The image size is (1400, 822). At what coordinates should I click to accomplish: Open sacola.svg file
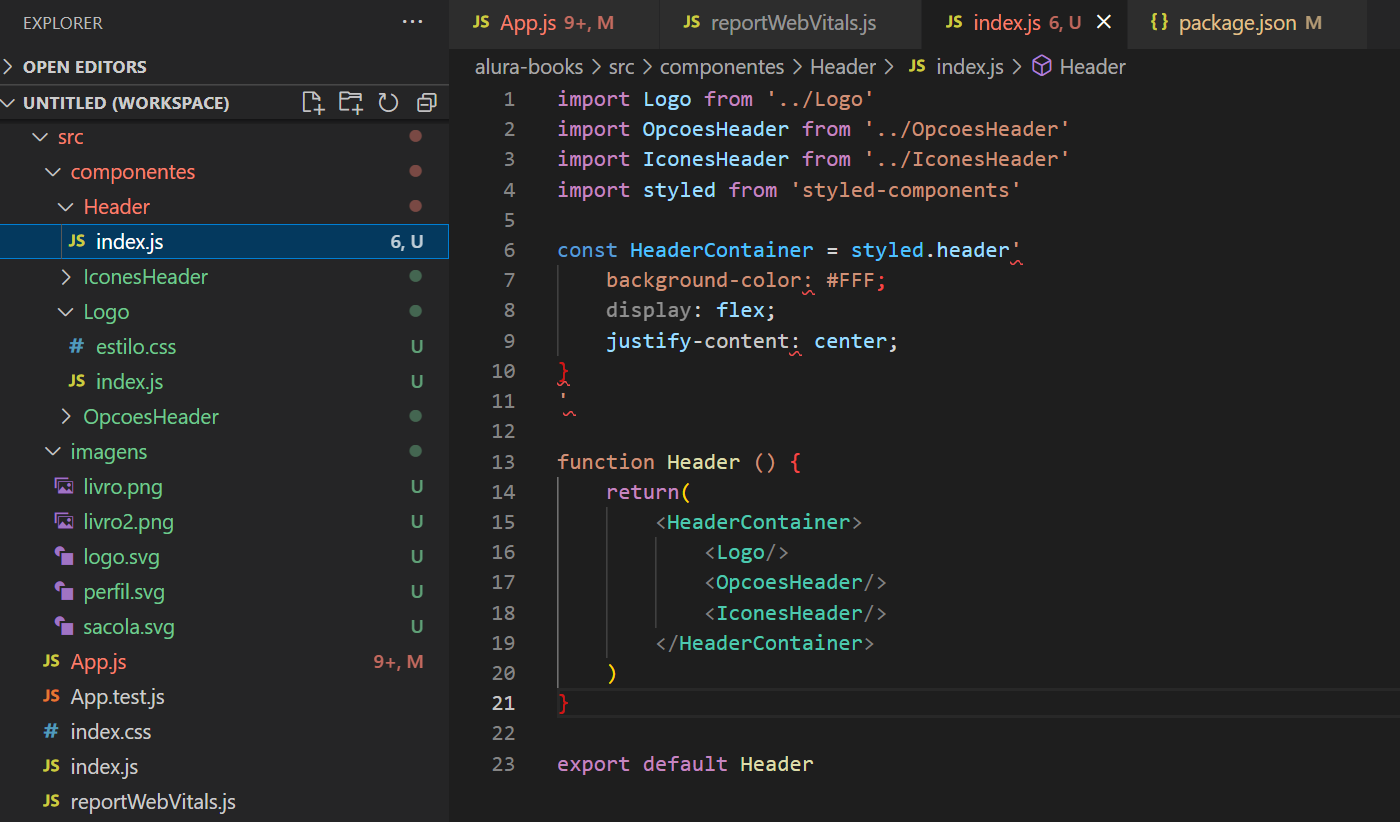(224, 627)
